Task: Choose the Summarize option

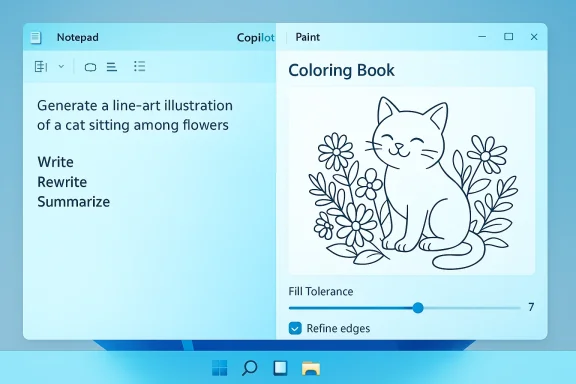Action: [73, 202]
